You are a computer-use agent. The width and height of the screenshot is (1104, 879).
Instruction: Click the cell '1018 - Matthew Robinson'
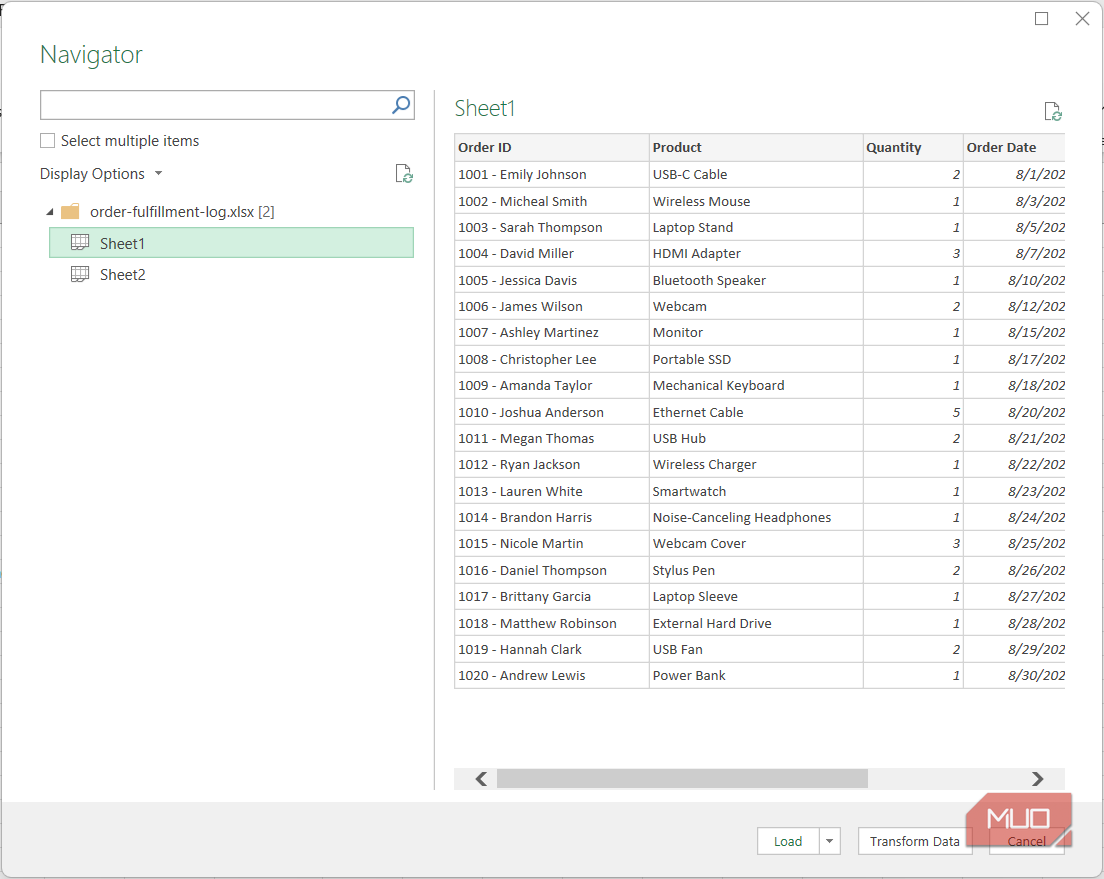[x=552, y=623]
